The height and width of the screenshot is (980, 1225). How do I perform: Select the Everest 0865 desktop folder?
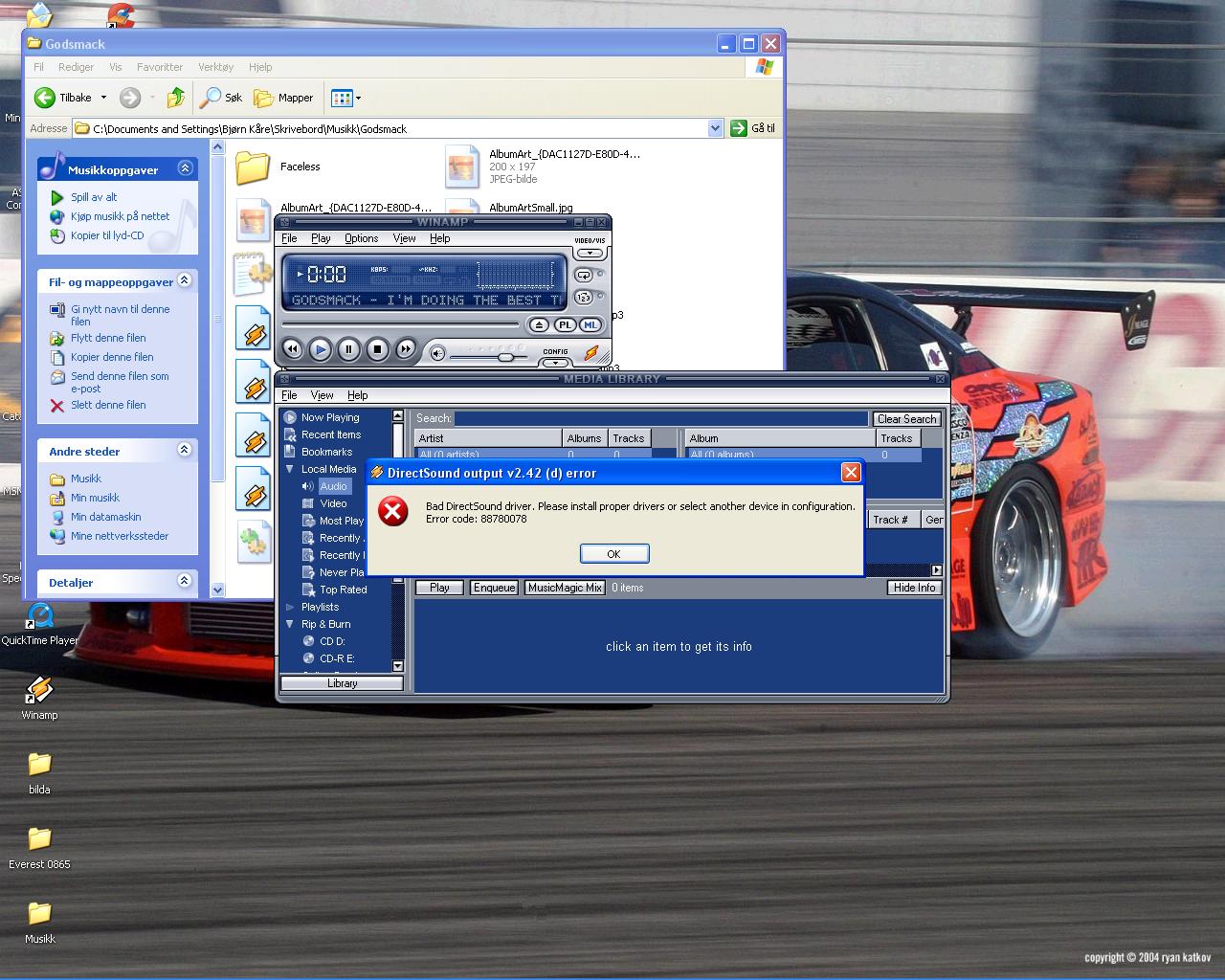point(39,847)
